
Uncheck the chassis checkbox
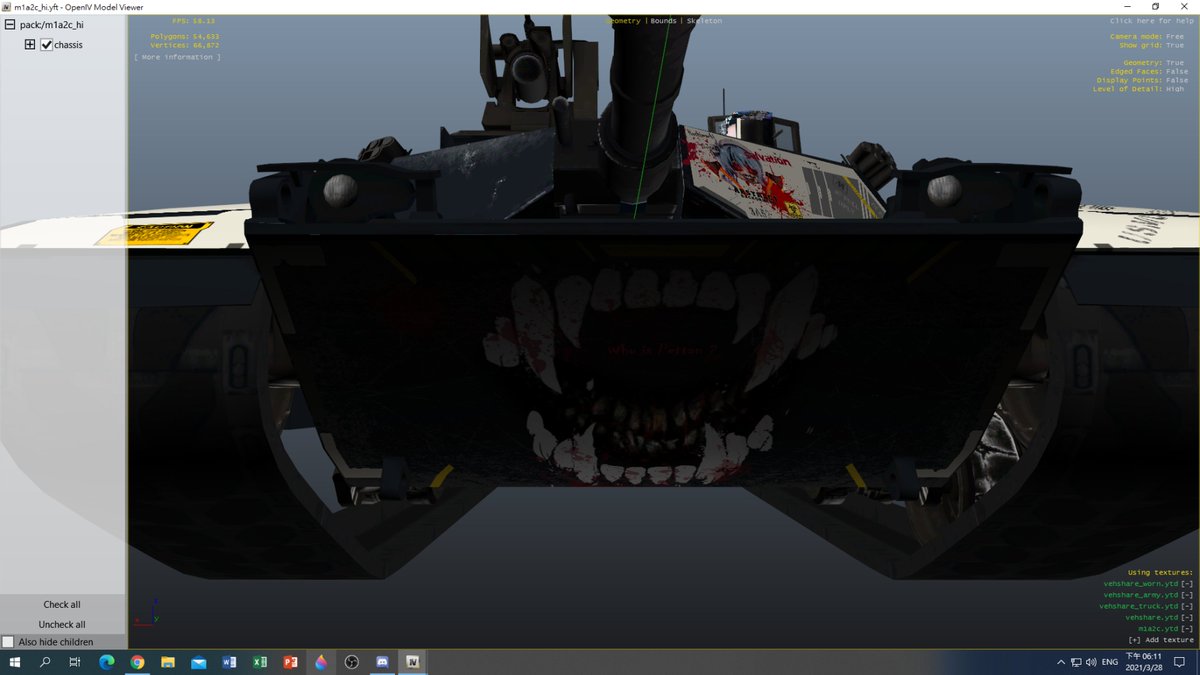(x=46, y=45)
